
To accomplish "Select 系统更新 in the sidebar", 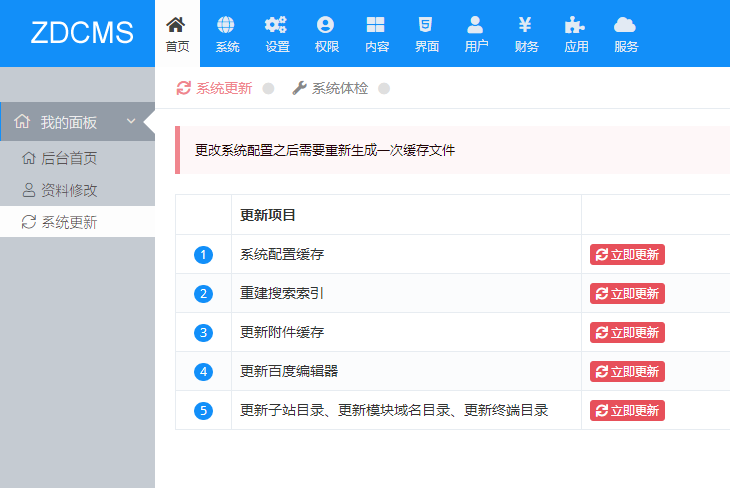I will tap(68, 222).
